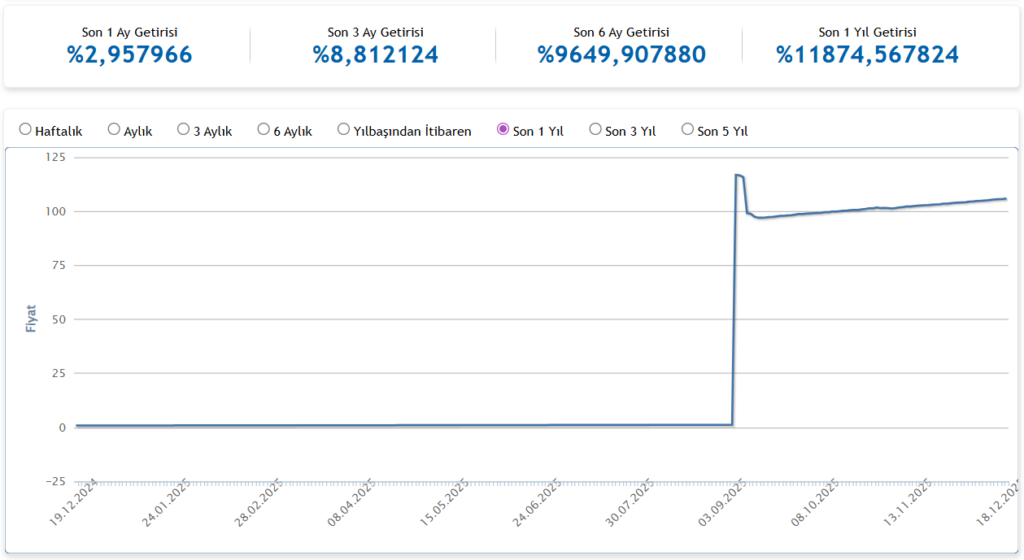Click the Fiyat y-axis title
Screen dimensions: 1024x560
(x=31, y=319)
